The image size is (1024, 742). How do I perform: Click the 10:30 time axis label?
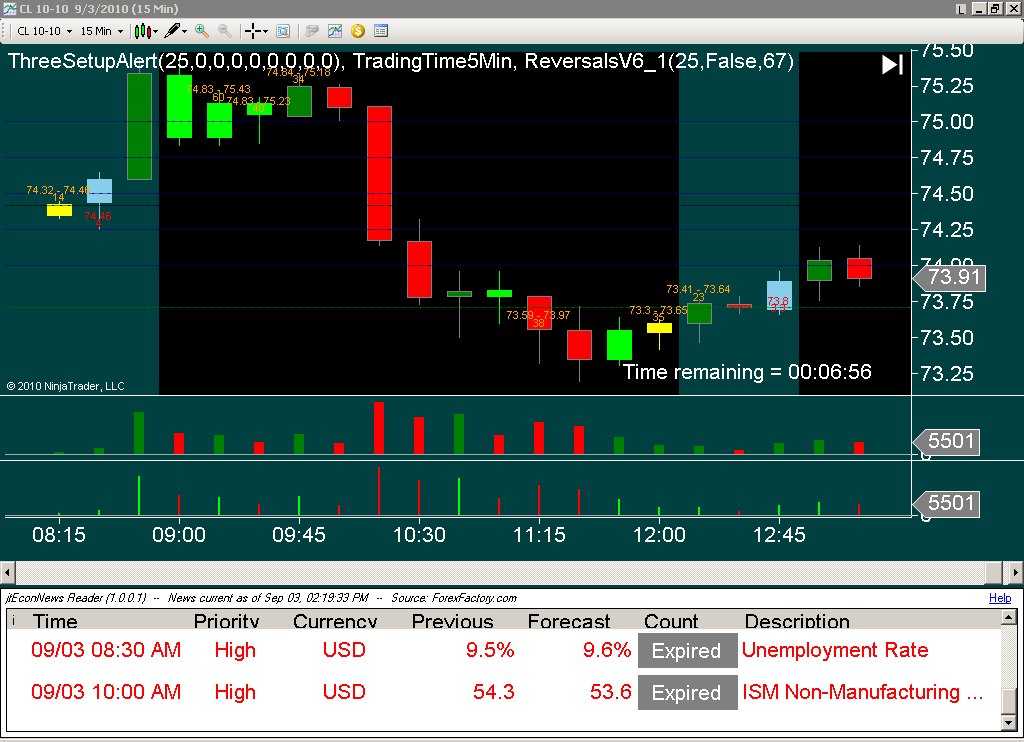click(419, 535)
